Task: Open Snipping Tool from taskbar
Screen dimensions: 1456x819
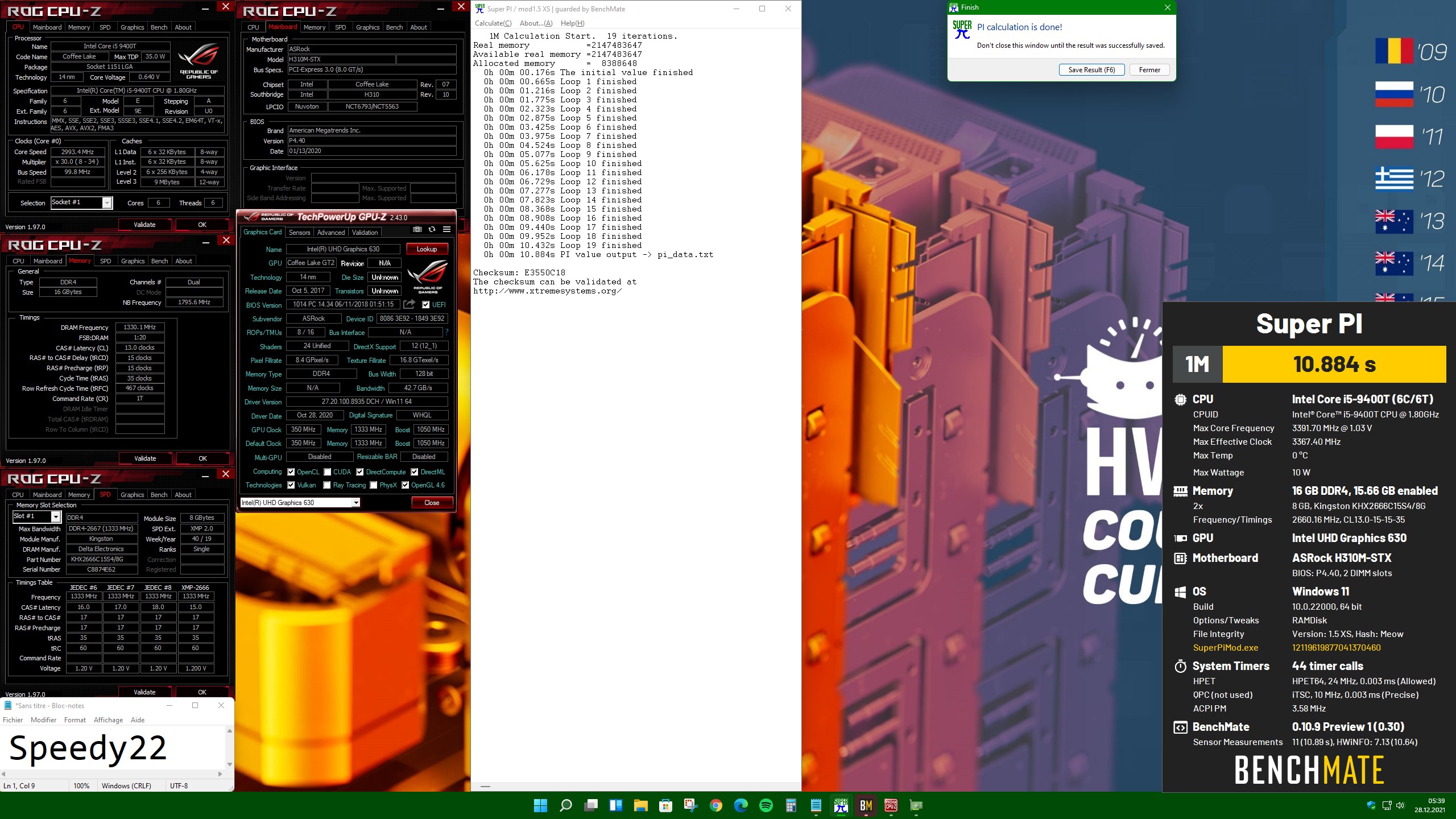Action: pos(690,805)
